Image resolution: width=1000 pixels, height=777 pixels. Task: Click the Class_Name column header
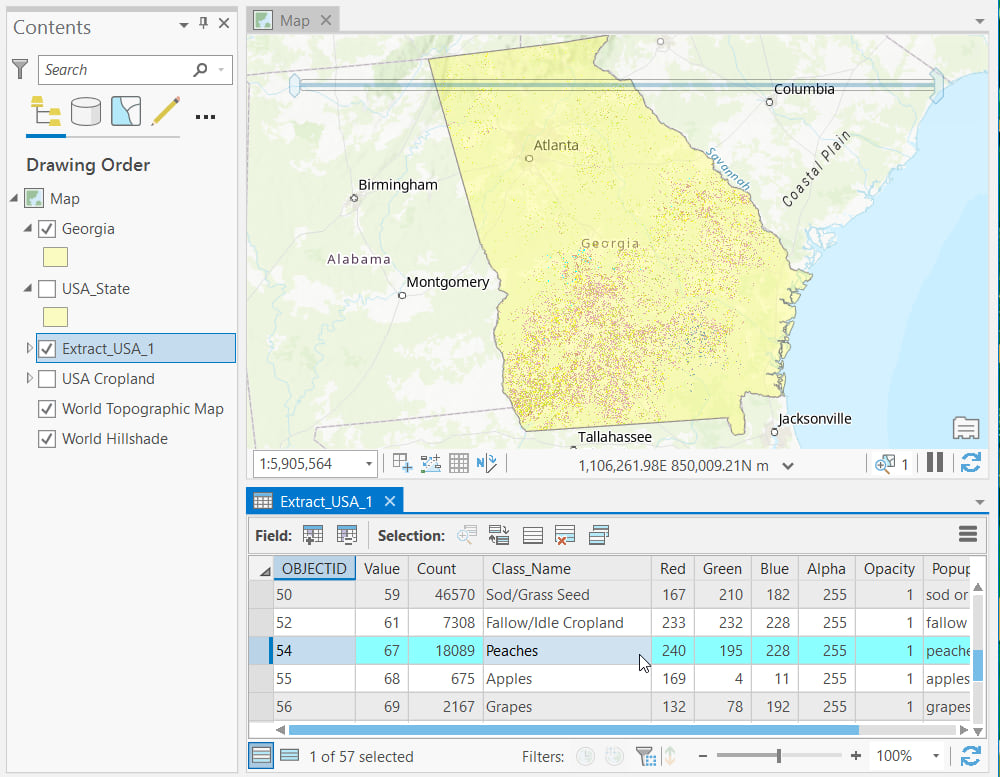[x=531, y=568]
